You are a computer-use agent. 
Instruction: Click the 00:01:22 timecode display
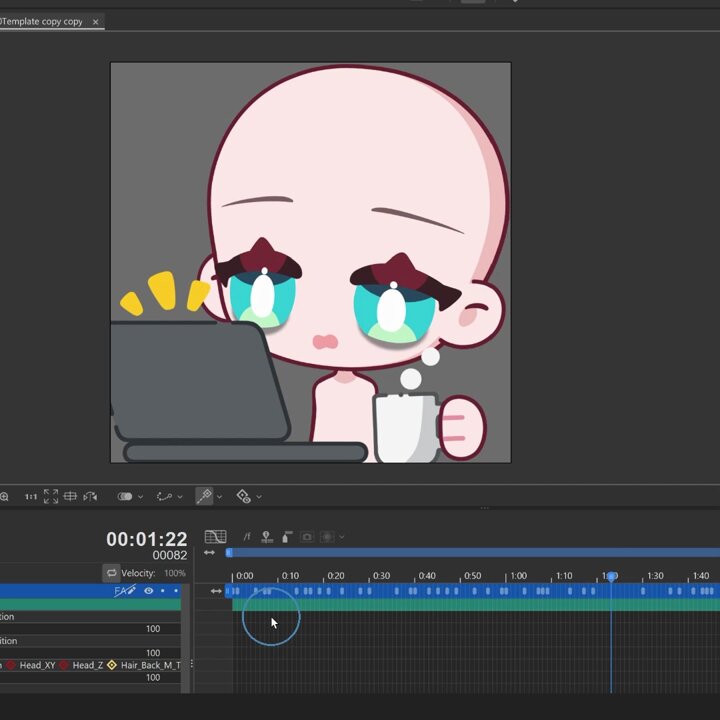pos(146,539)
